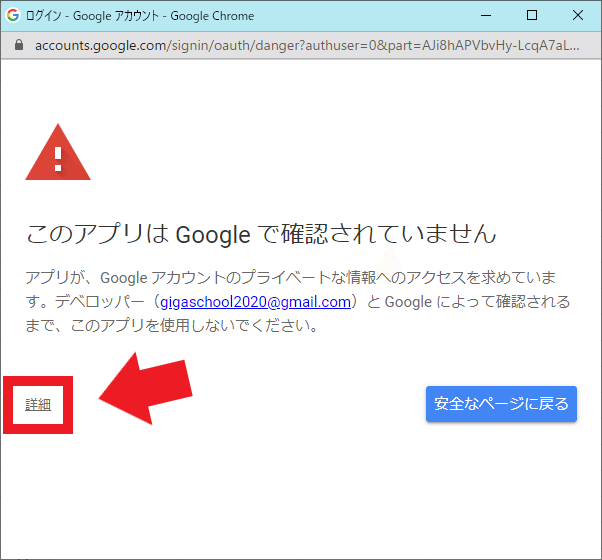Viewport: 602px width, 560px height.
Task: Minimize the Google Chrome login window
Action: pyautogui.click(x=486, y=15)
